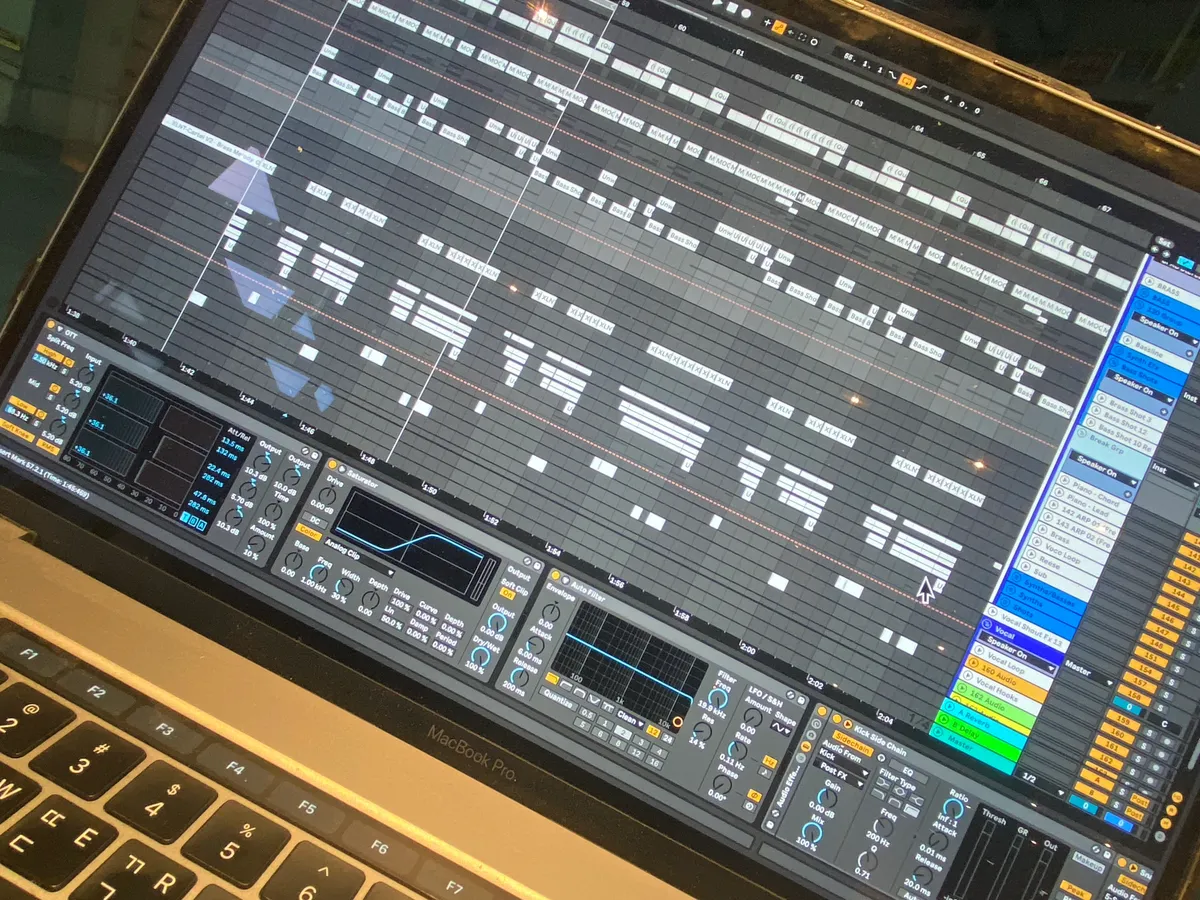The height and width of the screenshot is (900, 1200).
Task: Set LFO rate mode to Hz
Action: click(770, 761)
